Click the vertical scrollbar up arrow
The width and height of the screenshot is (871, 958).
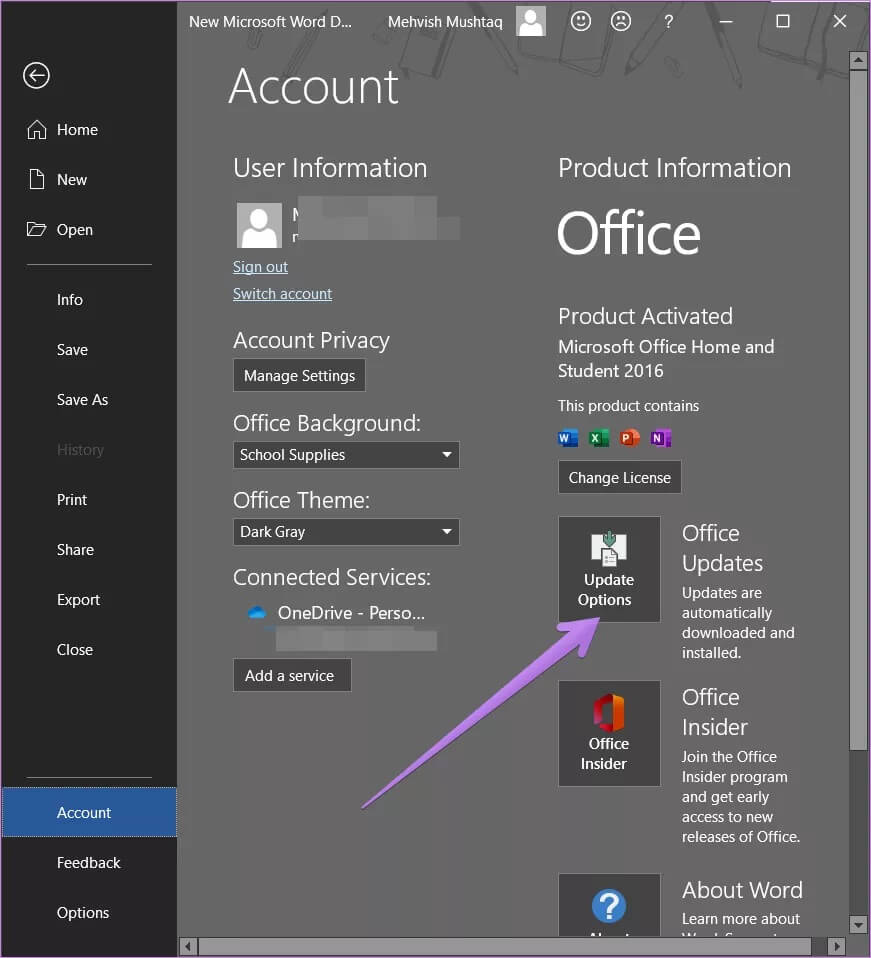(x=858, y=60)
